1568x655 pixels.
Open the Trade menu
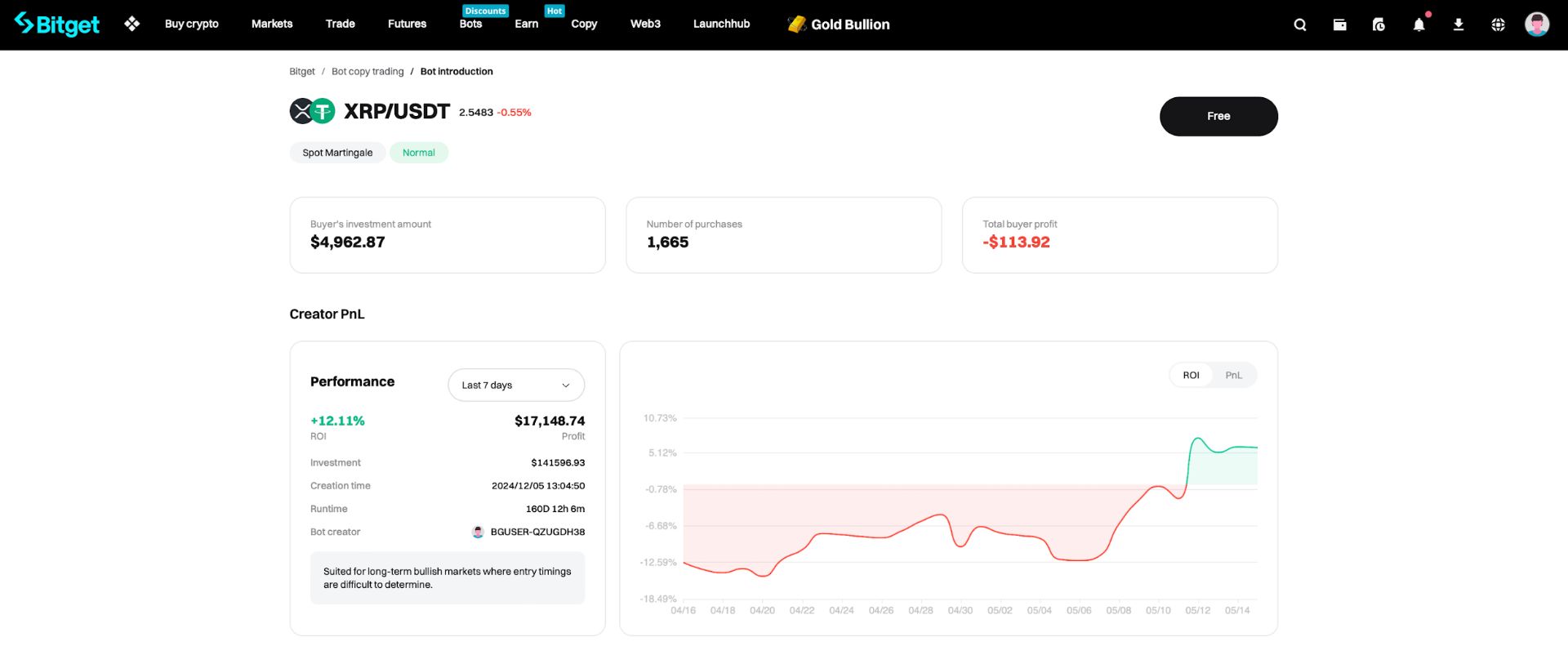tap(340, 24)
